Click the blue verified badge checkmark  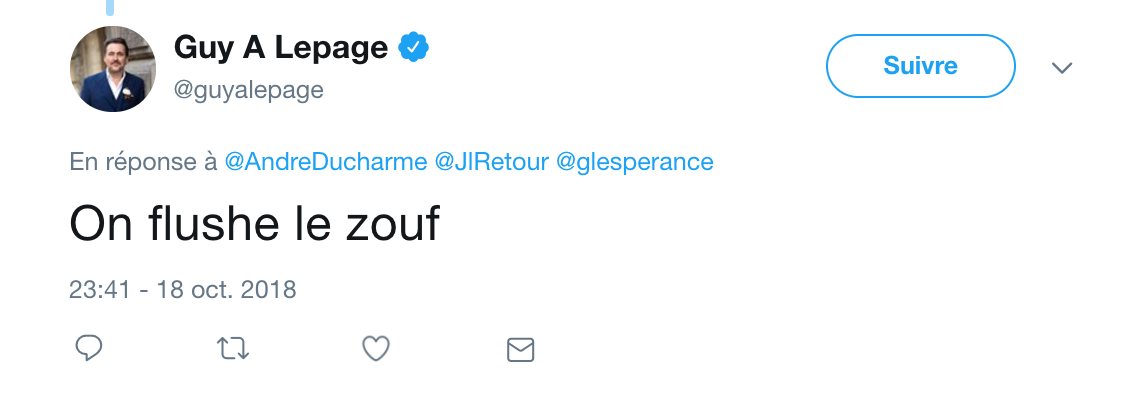tap(413, 48)
